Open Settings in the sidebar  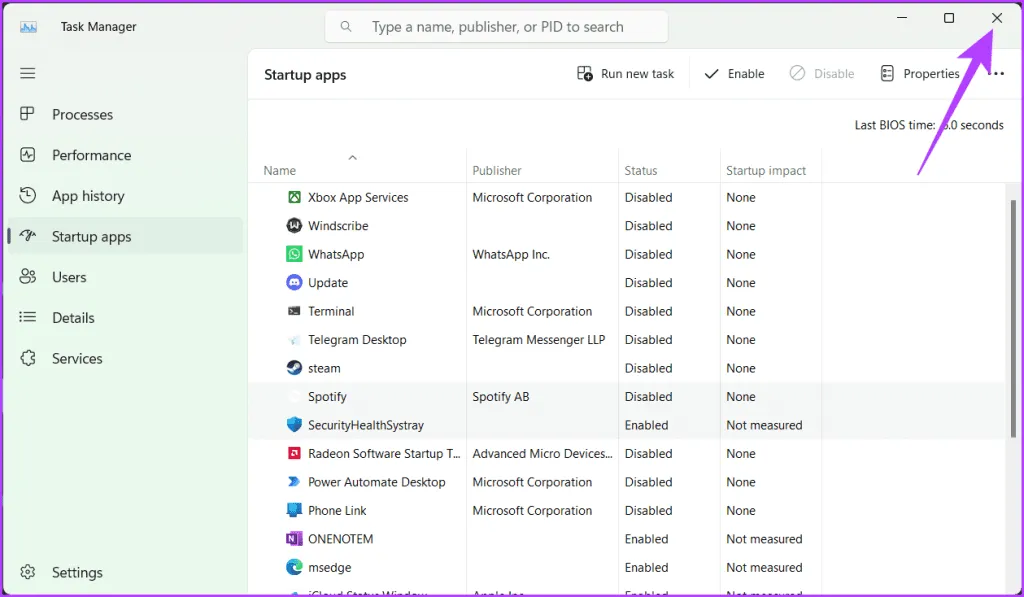point(77,573)
